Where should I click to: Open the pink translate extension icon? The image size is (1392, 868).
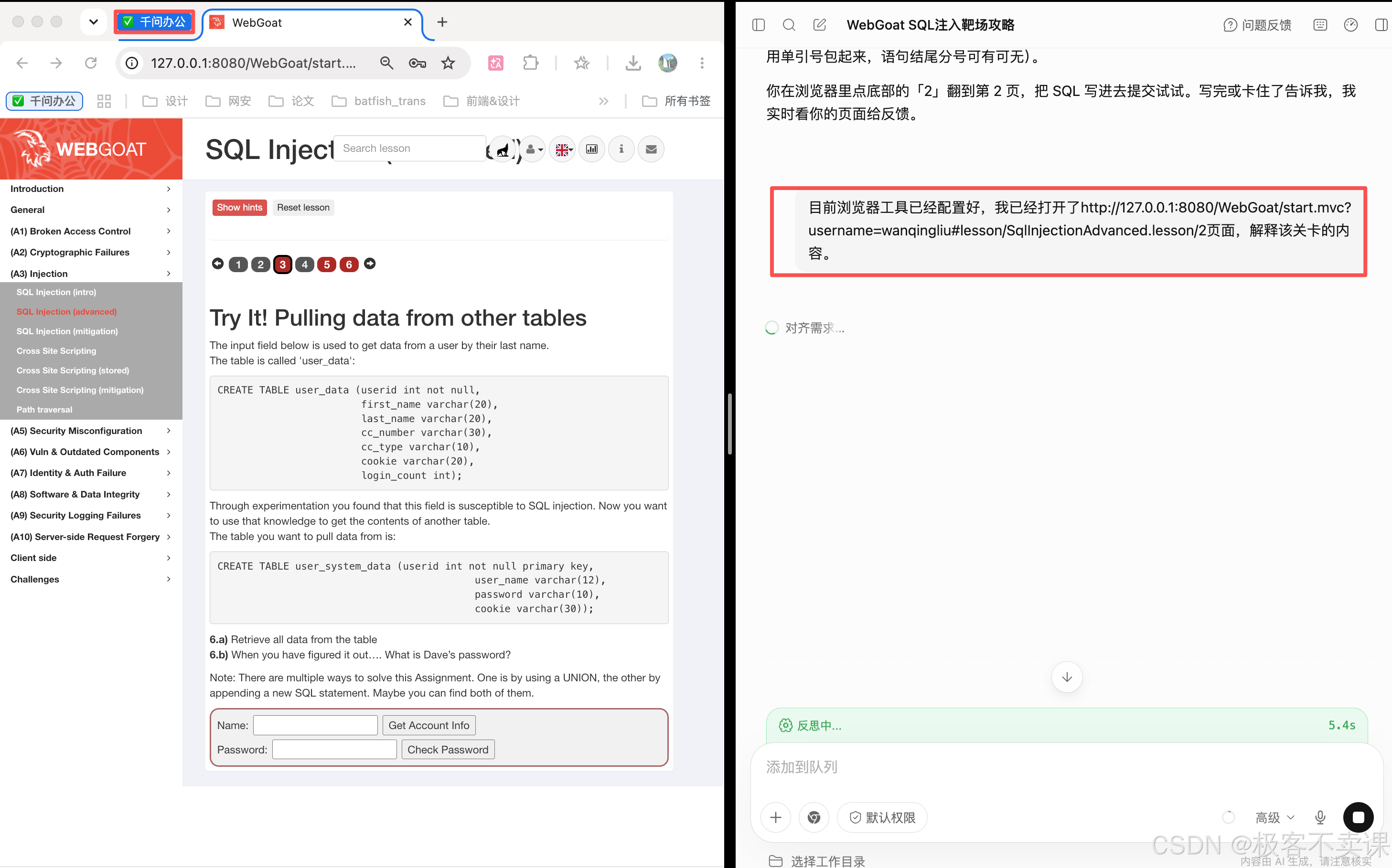tap(495, 63)
